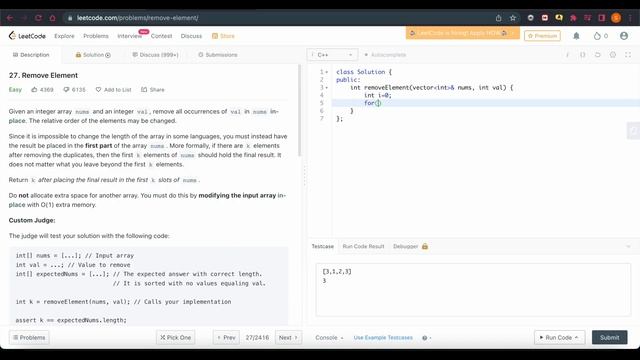
Task: Click the first round extension icon
Action: (x=530, y=18)
